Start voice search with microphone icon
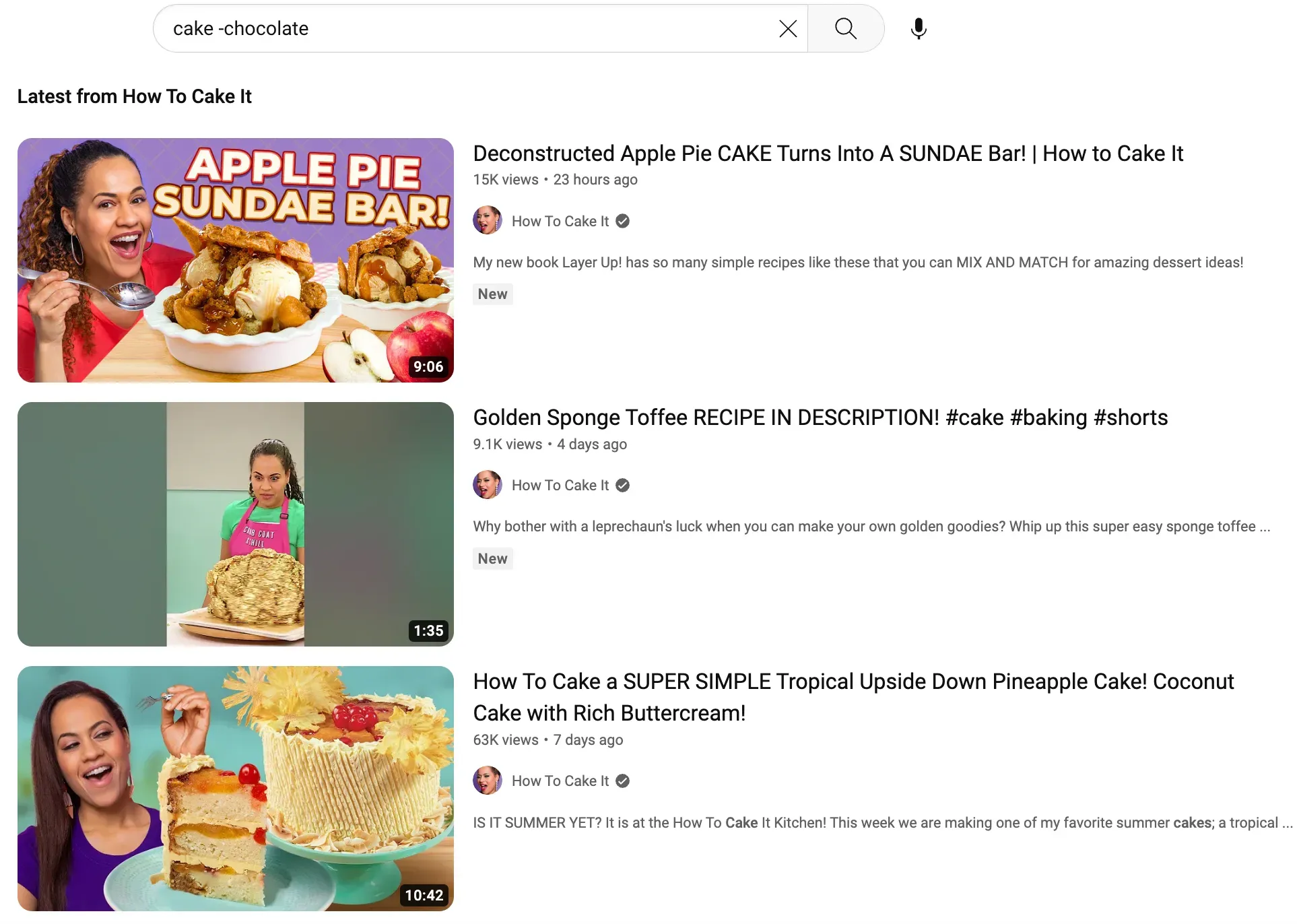The height and width of the screenshot is (924, 1297). click(x=918, y=29)
